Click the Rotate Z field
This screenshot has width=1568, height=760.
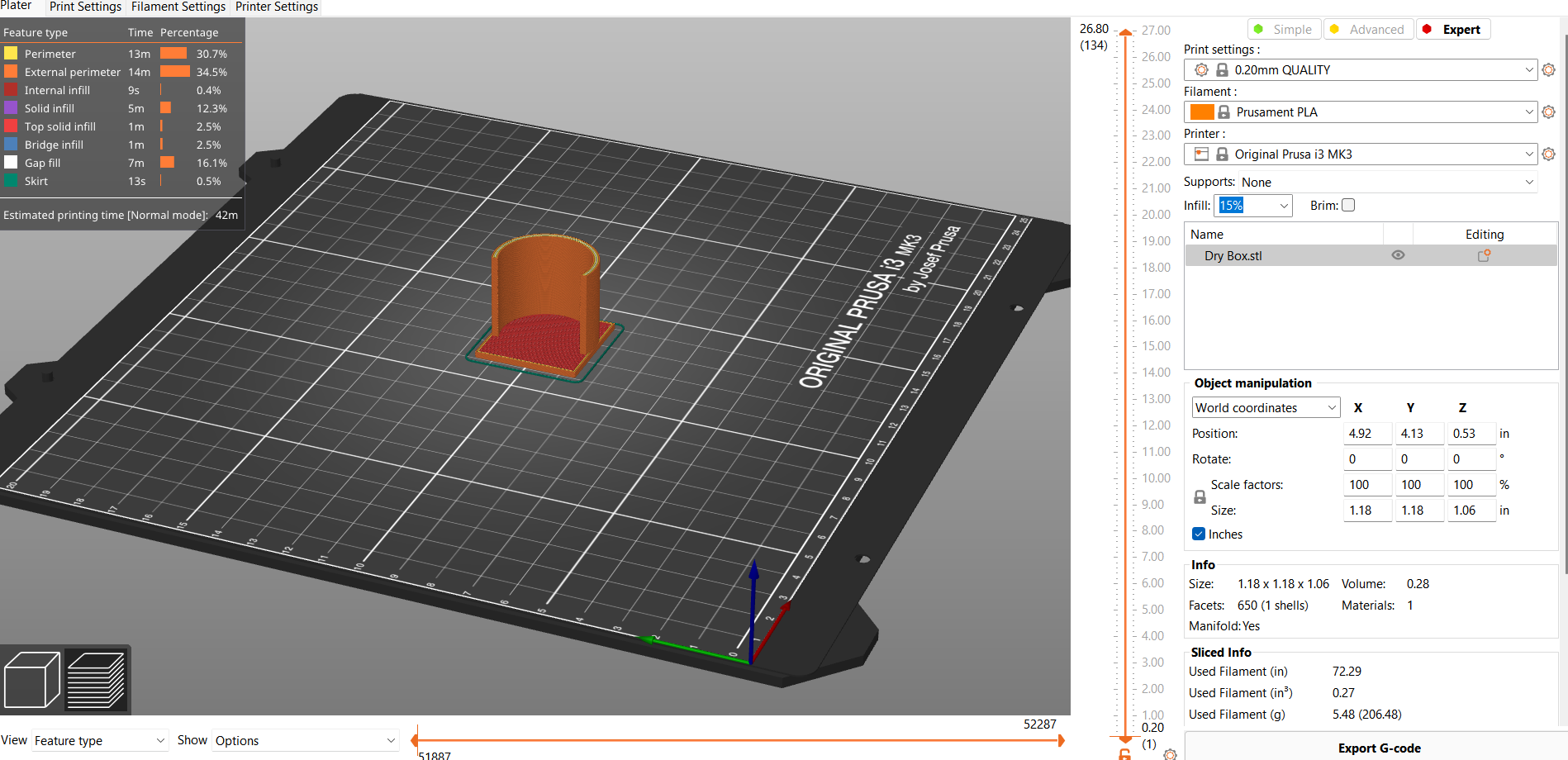tap(1472, 459)
